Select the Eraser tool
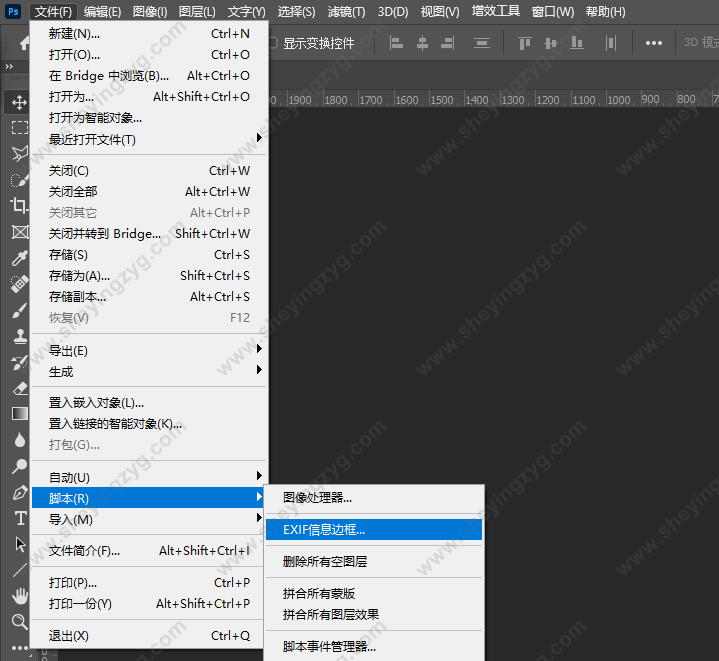719x661 pixels. (19, 388)
